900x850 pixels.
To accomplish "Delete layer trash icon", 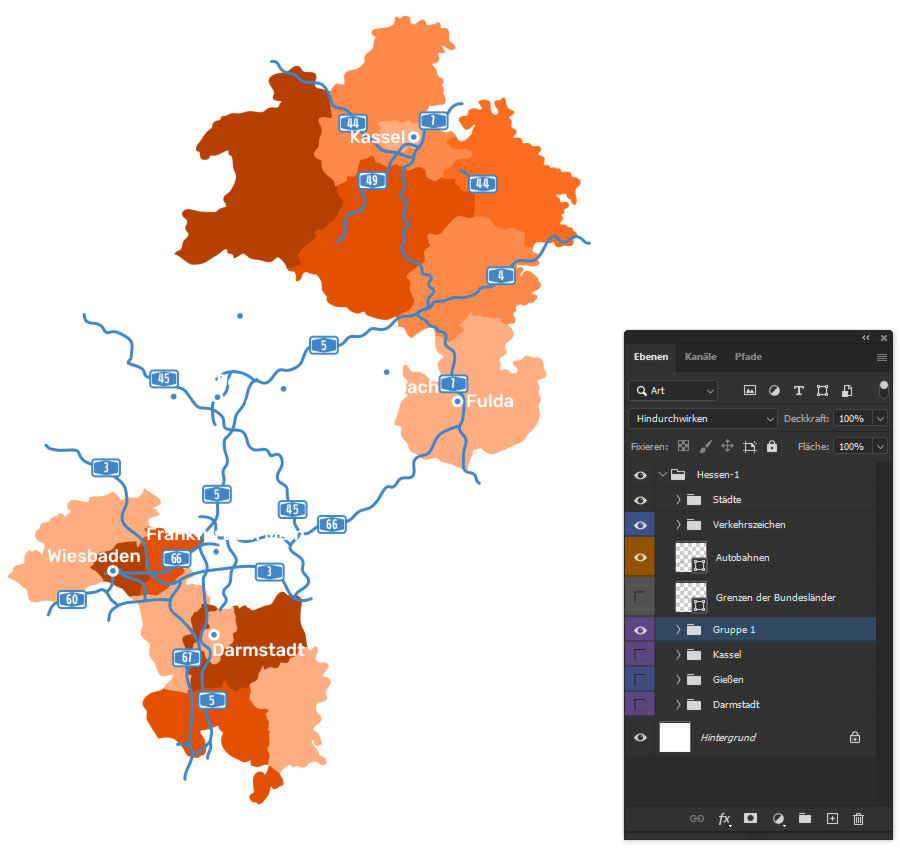I will [858, 819].
